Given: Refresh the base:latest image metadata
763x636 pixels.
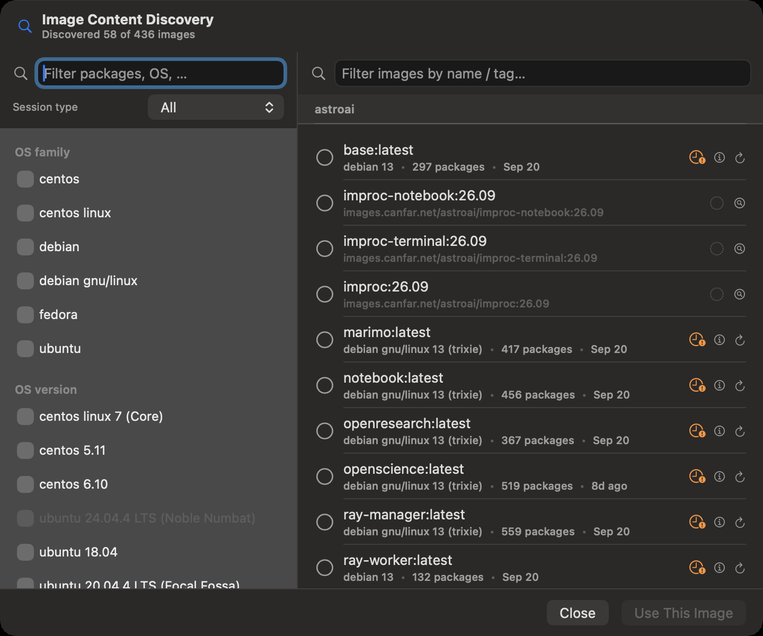Looking at the screenshot, I should [x=740, y=158].
